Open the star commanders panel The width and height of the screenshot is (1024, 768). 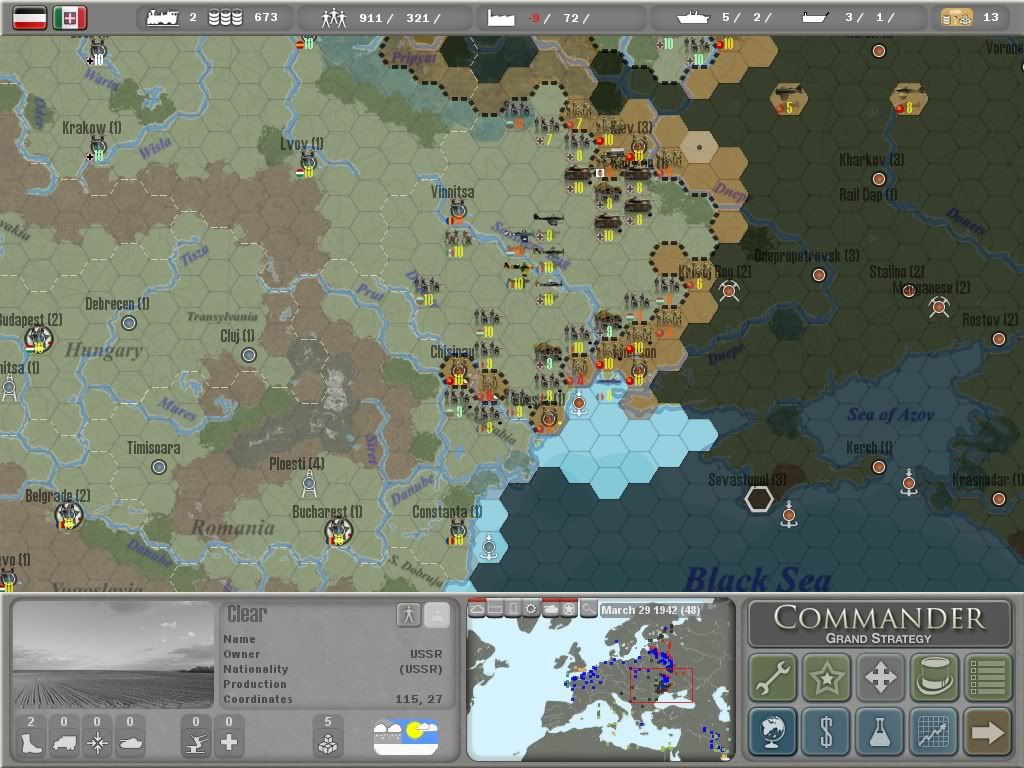tap(826, 677)
